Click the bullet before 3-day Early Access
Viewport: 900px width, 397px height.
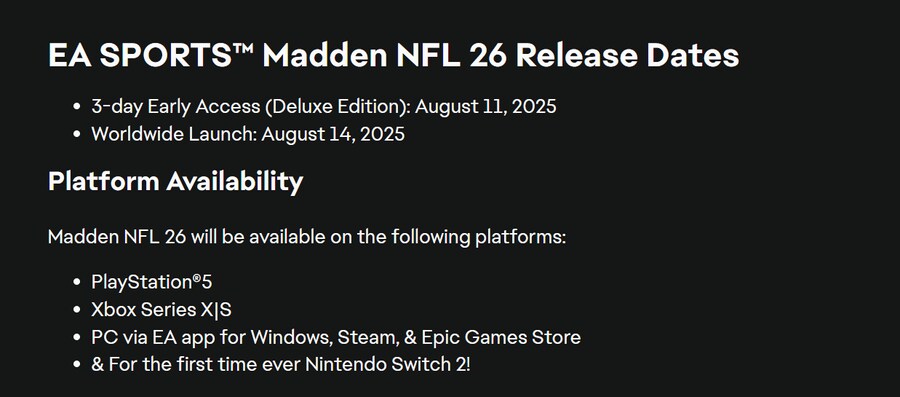(x=77, y=107)
